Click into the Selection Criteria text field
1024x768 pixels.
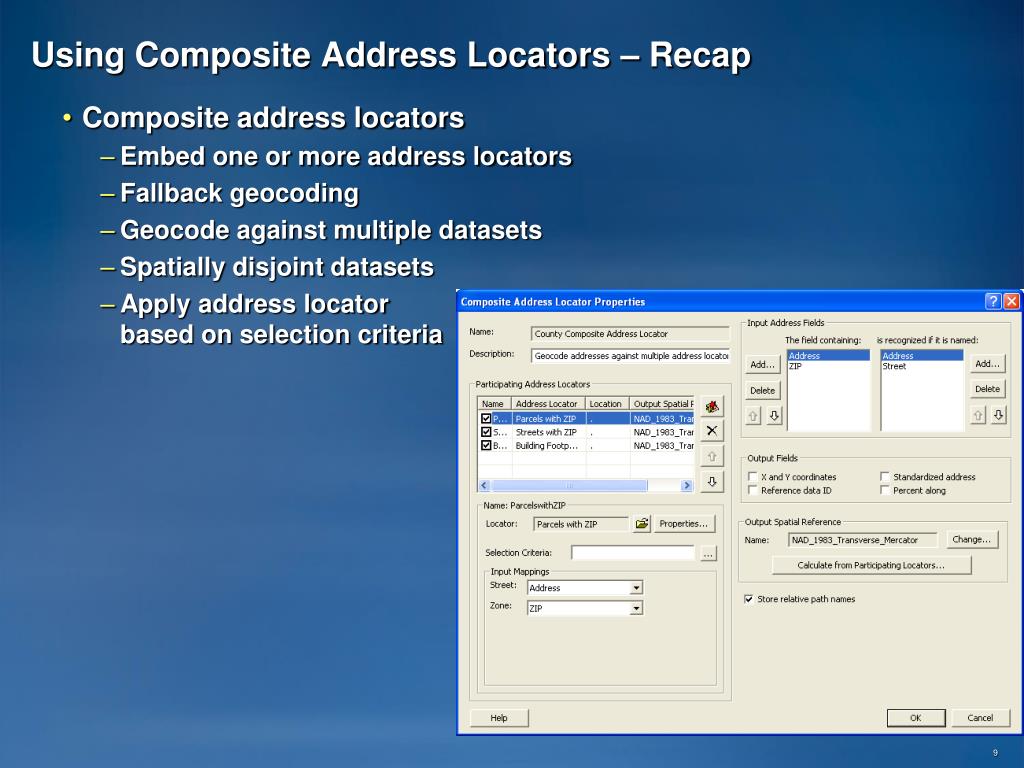(632, 553)
